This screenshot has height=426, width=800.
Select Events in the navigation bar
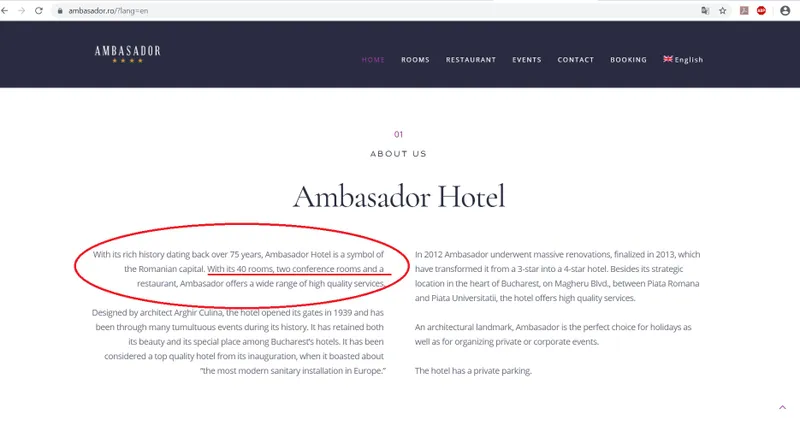tap(527, 60)
